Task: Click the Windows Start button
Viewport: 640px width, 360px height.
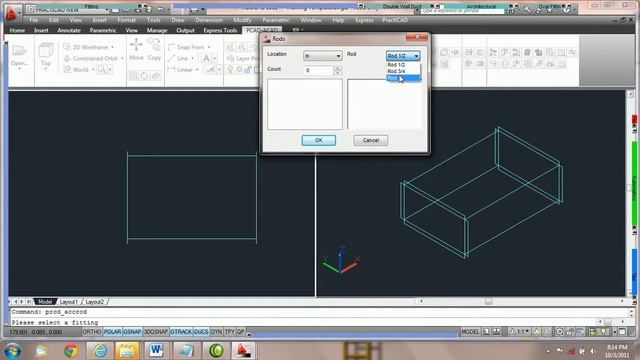Action: pos(13,350)
